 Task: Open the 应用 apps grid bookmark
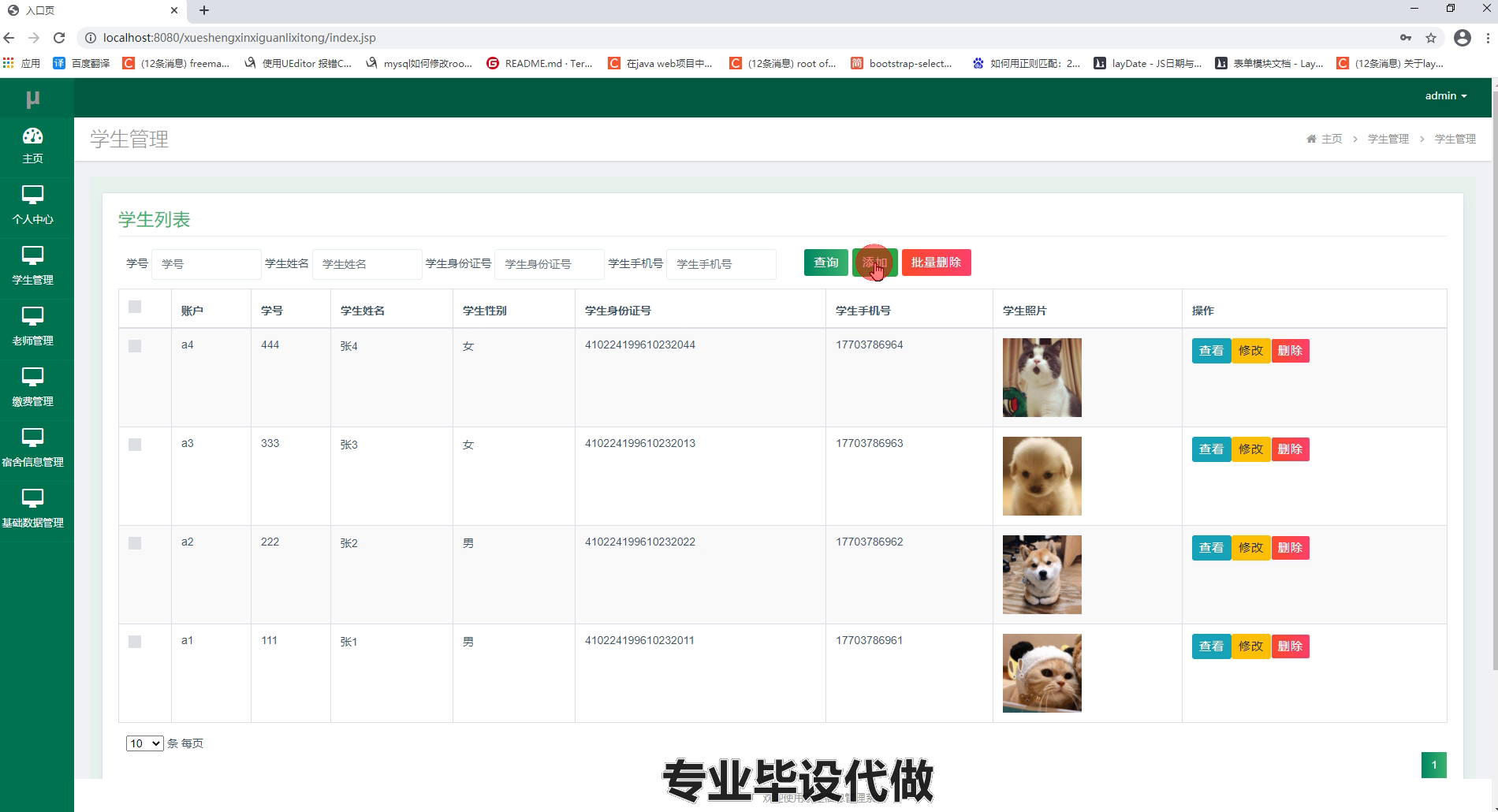point(22,63)
